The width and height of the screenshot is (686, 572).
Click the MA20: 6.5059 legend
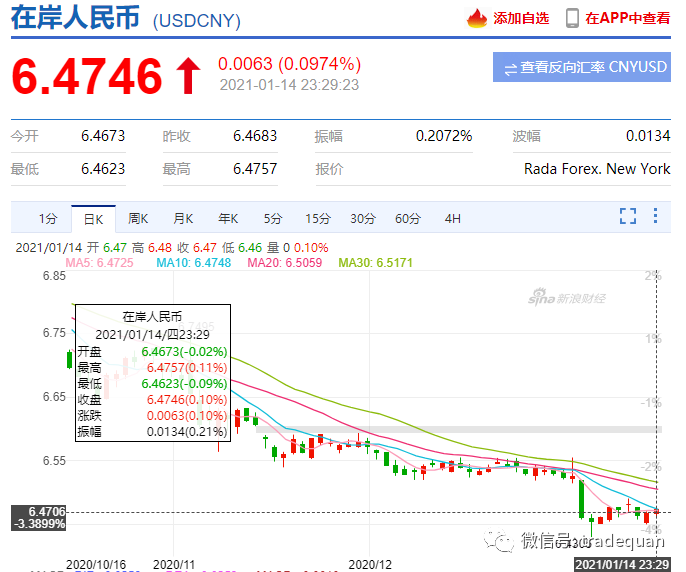click(284, 263)
